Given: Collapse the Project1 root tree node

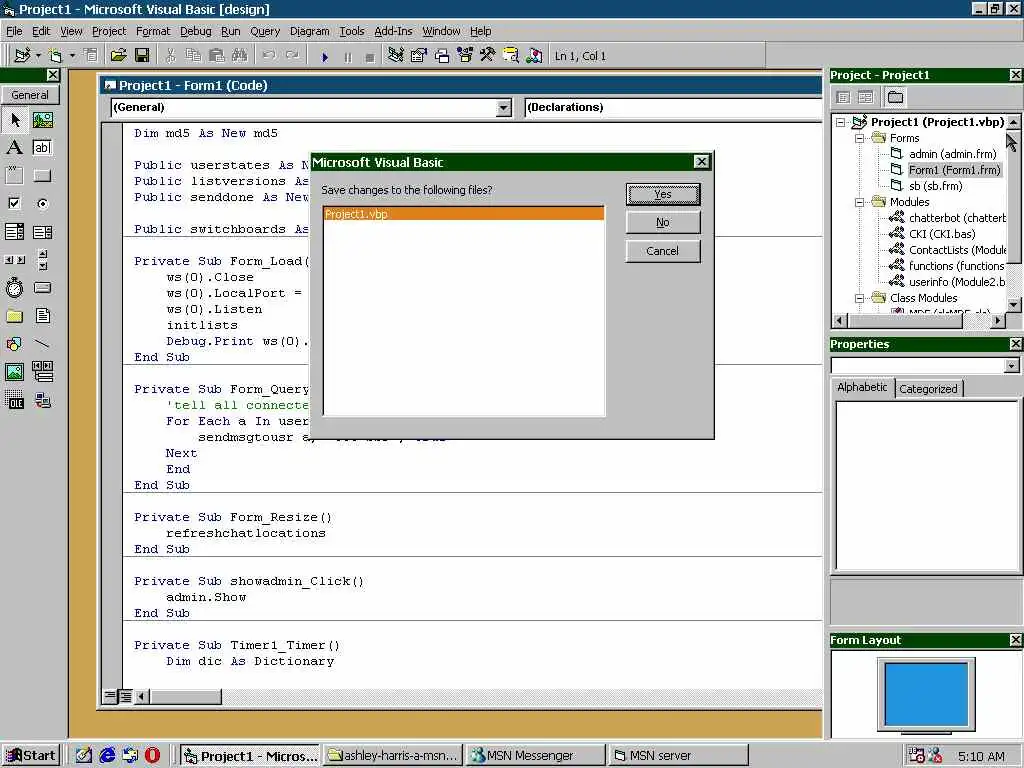Looking at the screenshot, I should 840,122.
